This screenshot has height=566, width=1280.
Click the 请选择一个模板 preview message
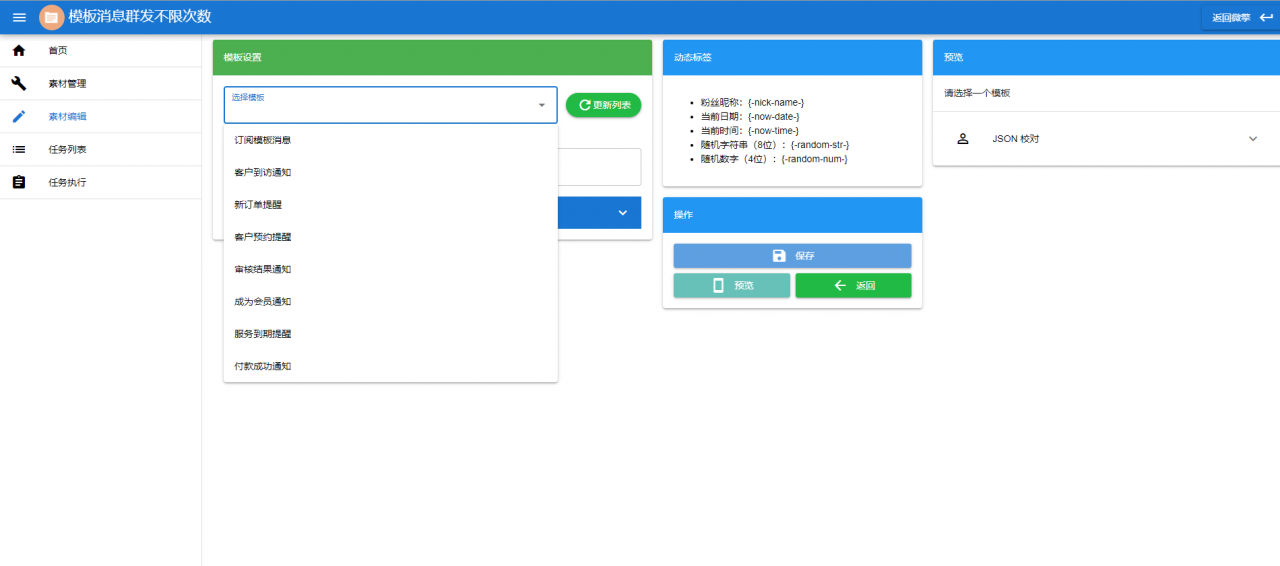click(x=977, y=93)
